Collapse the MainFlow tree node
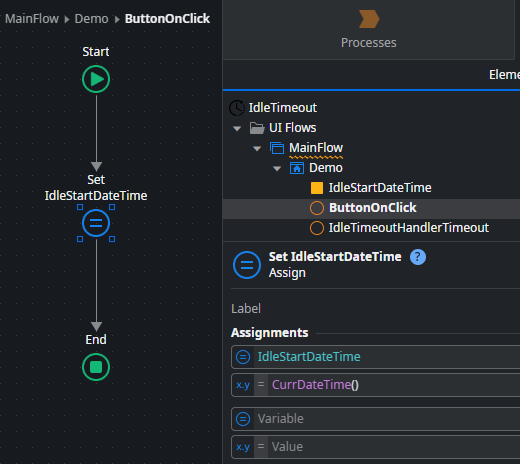This screenshot has width=520, height=464. (257, 148)
